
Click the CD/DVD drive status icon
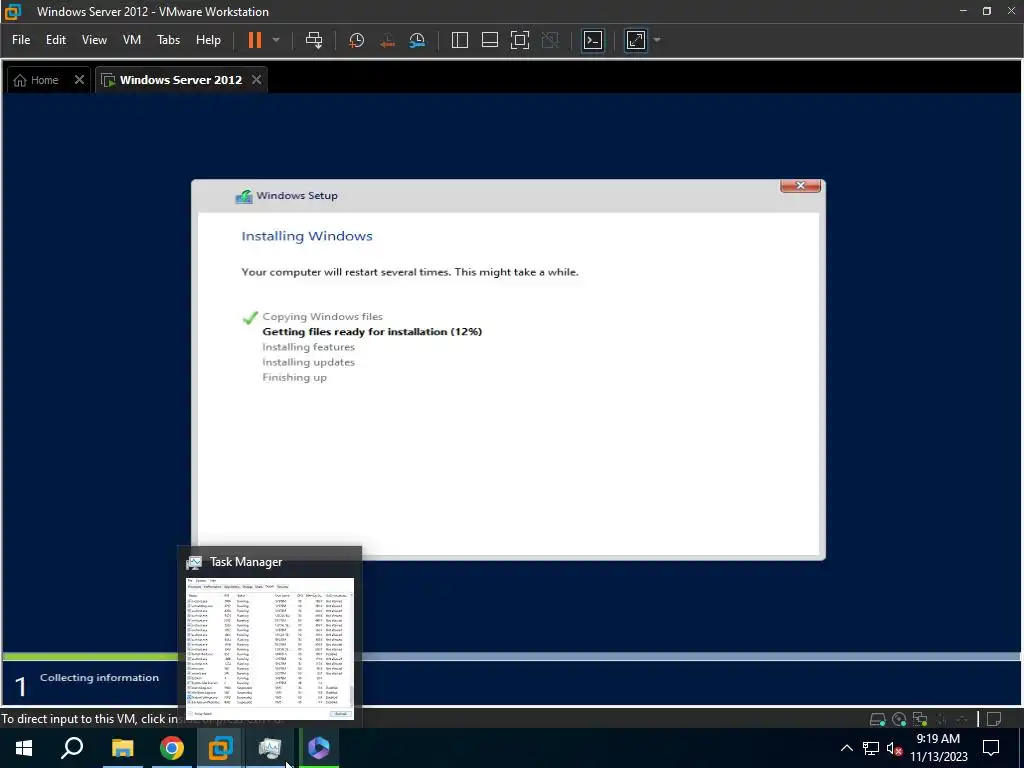899,719
